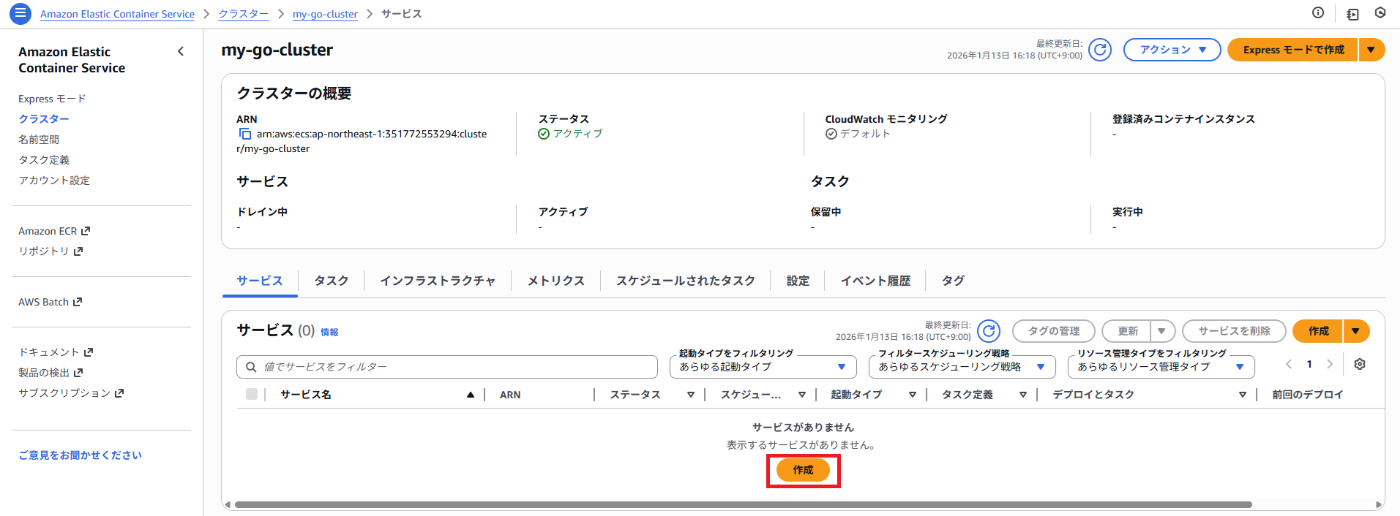
Task: Click the hexagon settings icon top right
Action: tap(1380, 14)
